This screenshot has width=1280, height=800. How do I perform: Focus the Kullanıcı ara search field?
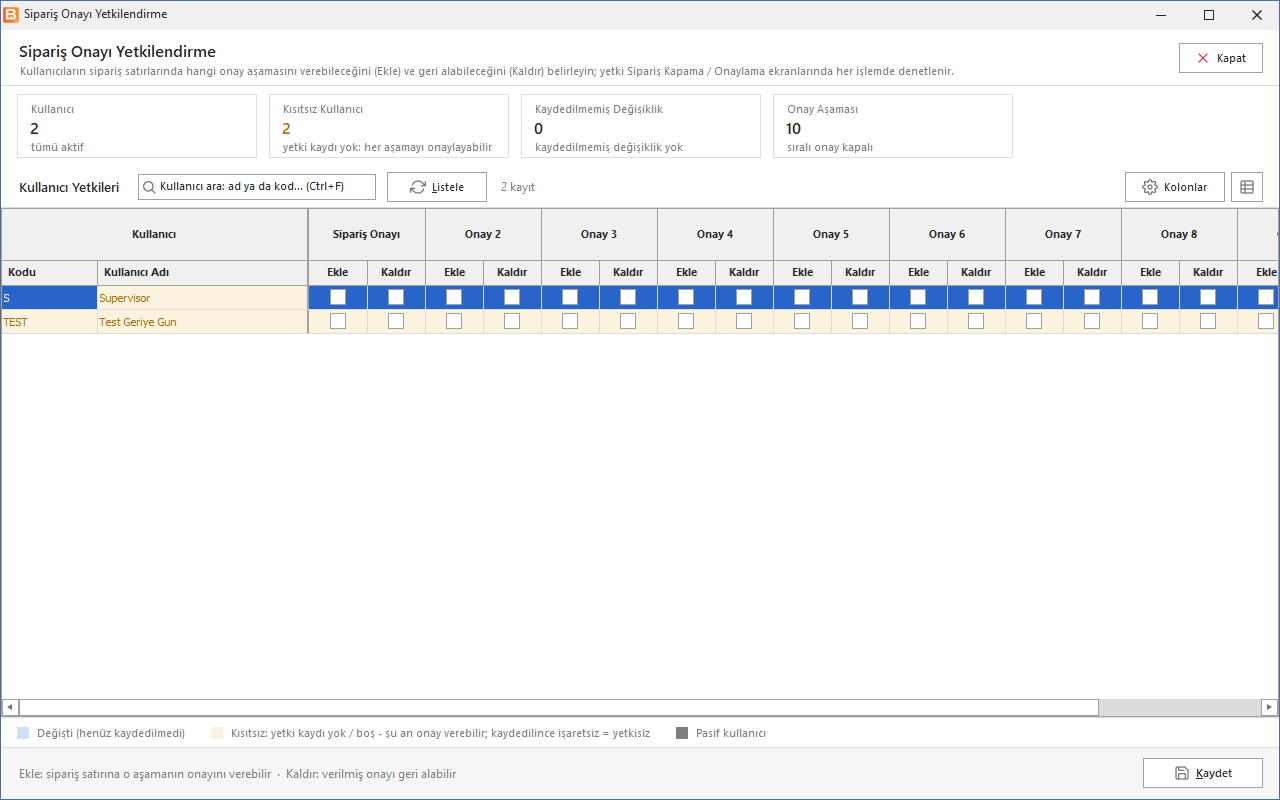pos(257,187)
